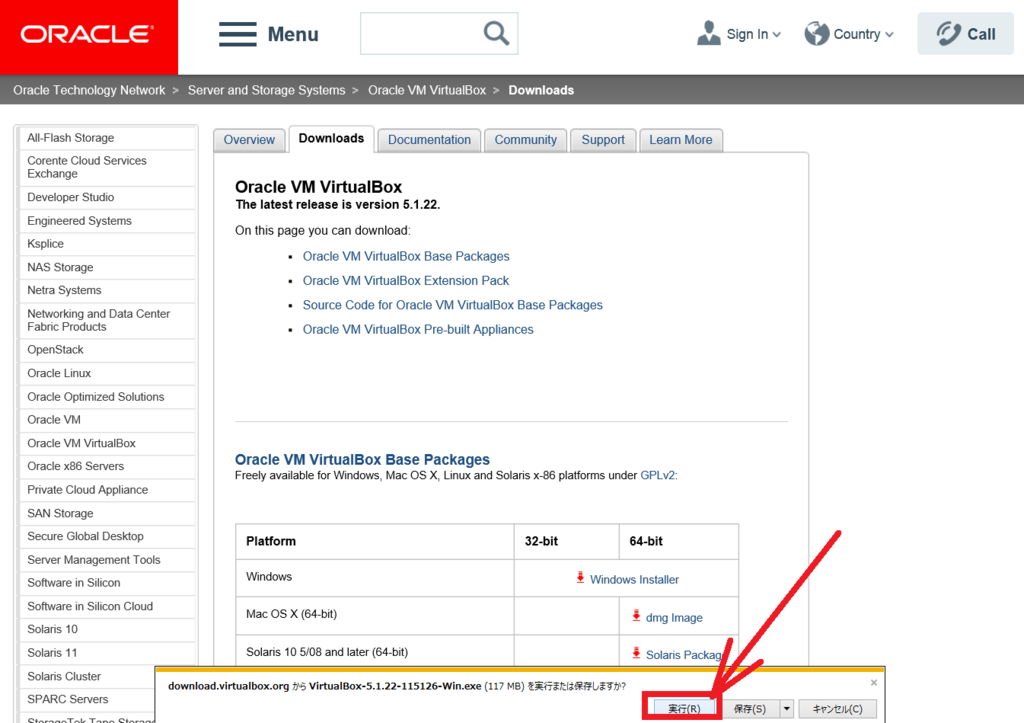Click the Call phone icon
1024x723 pixels.
coord(948,33)
